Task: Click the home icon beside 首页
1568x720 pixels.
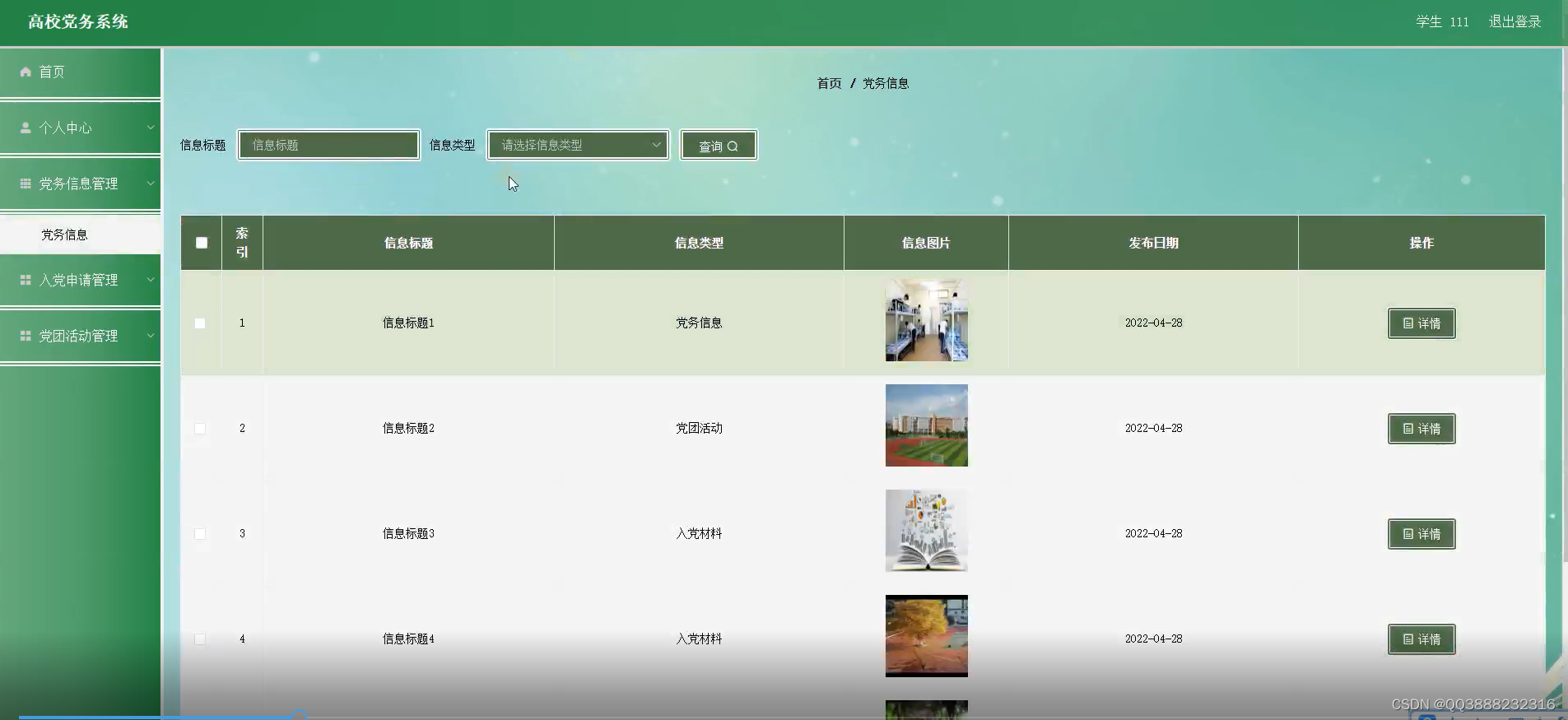Action: tap(26, 72)
